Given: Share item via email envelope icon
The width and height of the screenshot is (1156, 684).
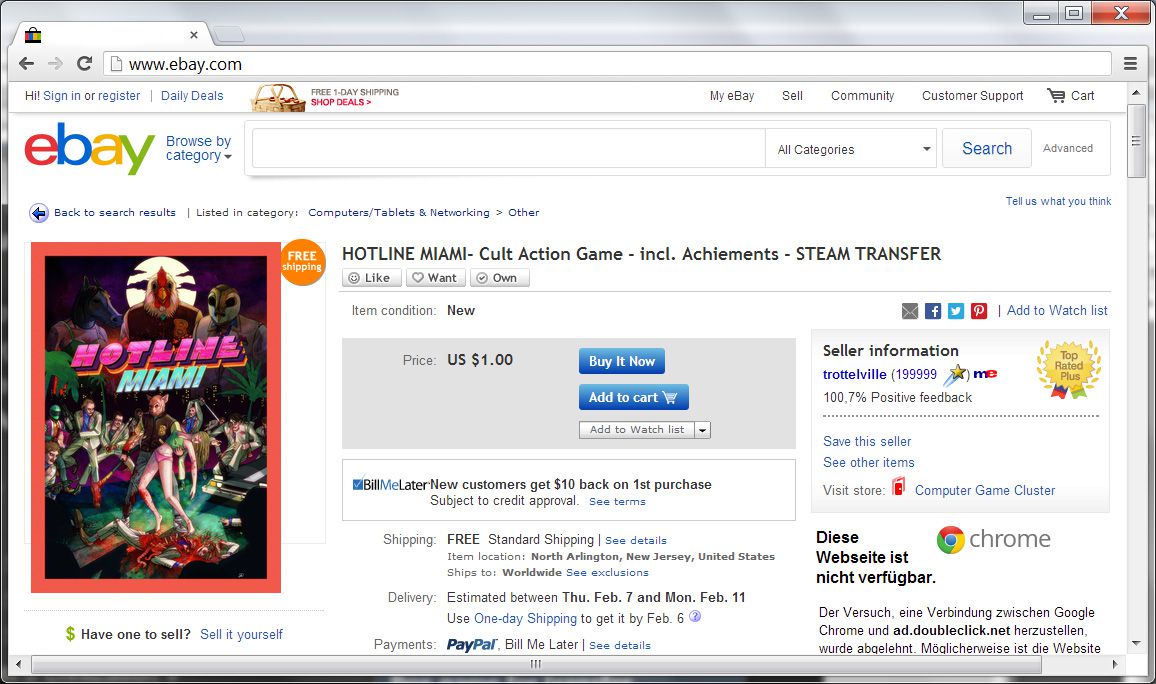Looking at the screenshot, I should [910, 311].
